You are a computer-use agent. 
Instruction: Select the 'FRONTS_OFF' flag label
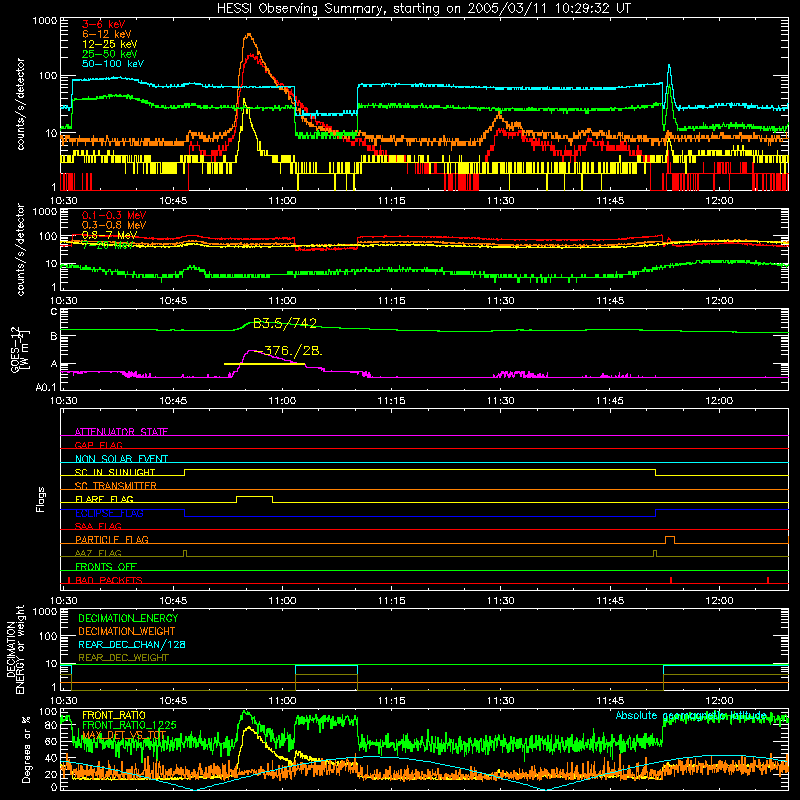point(106,566)
